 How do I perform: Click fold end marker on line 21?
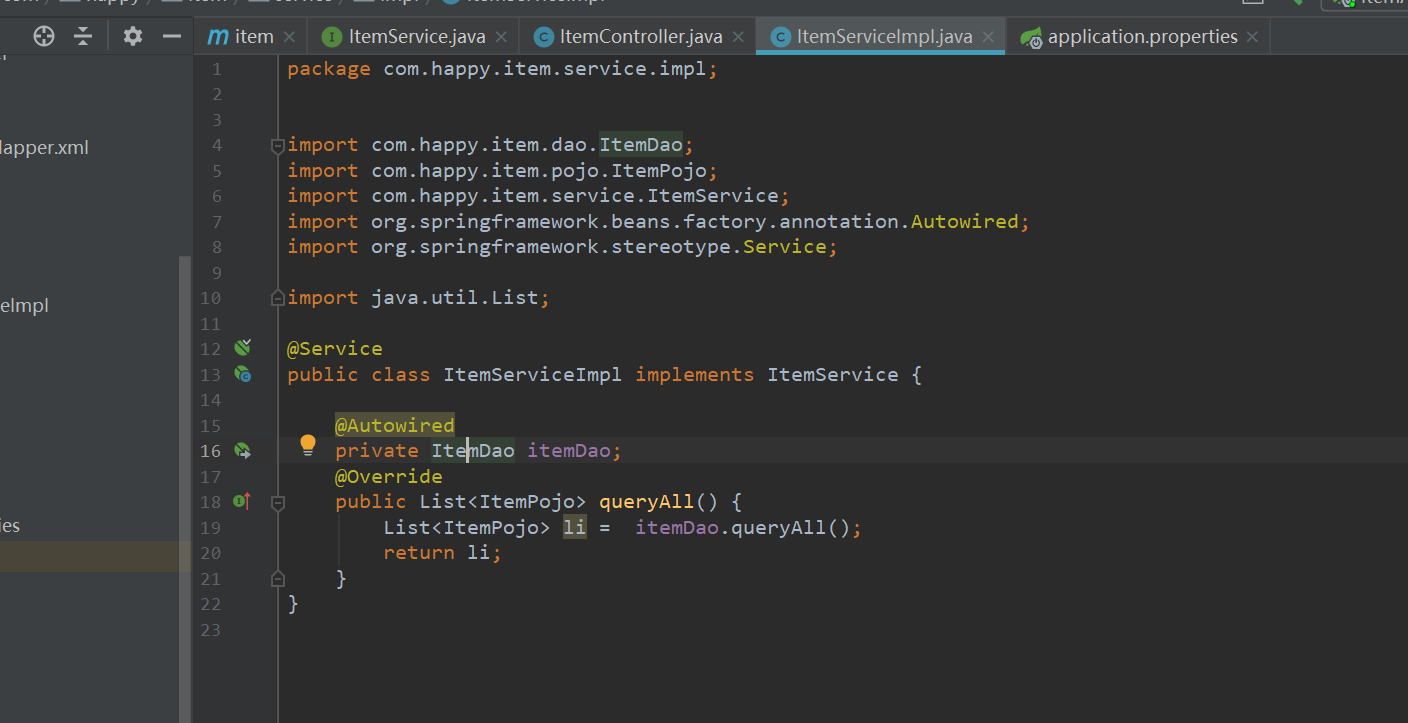tap(278, 578)
